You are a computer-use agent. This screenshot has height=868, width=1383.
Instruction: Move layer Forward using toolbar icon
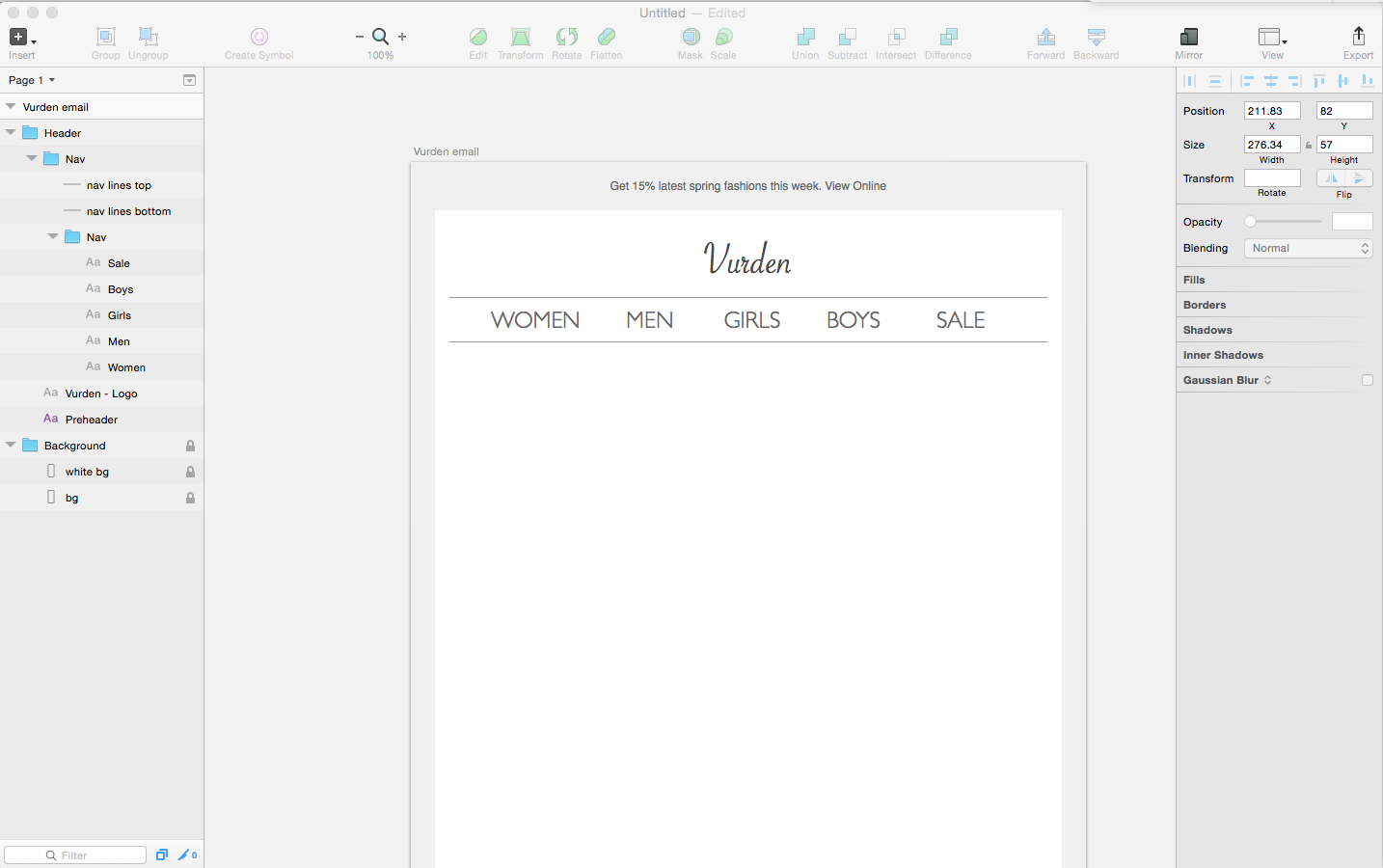1045,37
